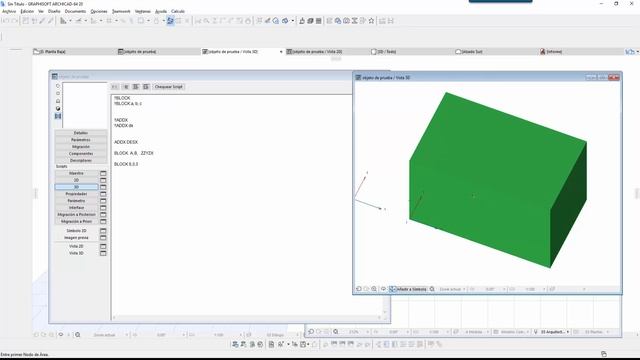This screenshot has height=360, width=640.
Task: Click the first icon left of Chequear Script
Action: 115,87
